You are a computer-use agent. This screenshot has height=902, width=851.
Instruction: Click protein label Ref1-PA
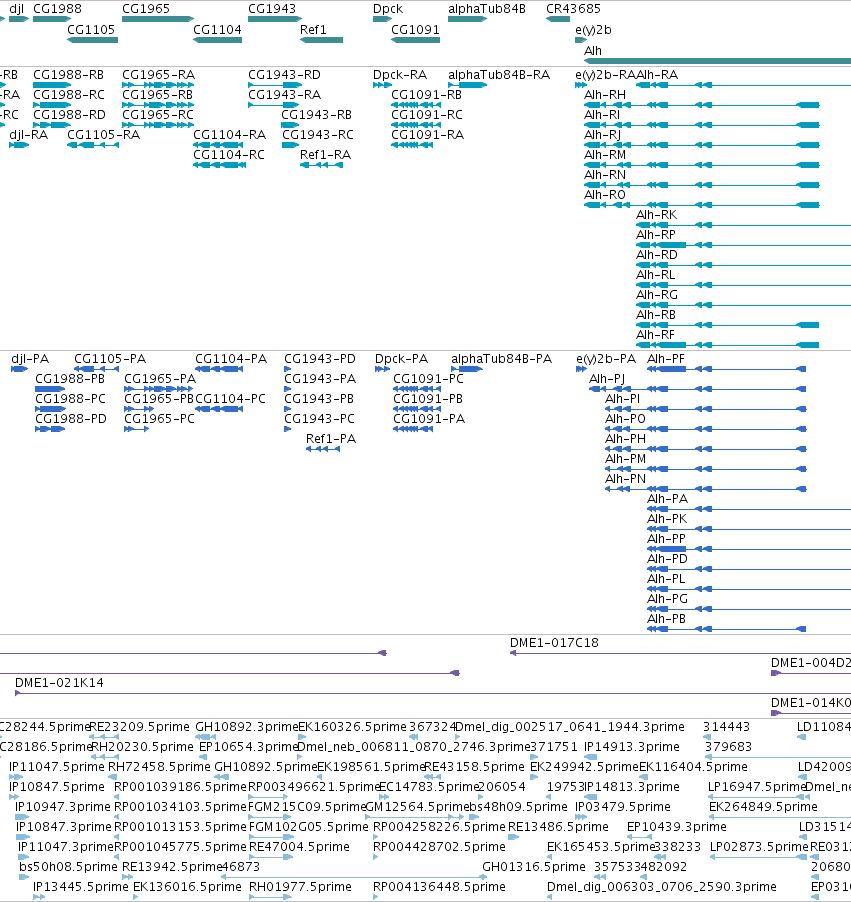pos(331,439)
